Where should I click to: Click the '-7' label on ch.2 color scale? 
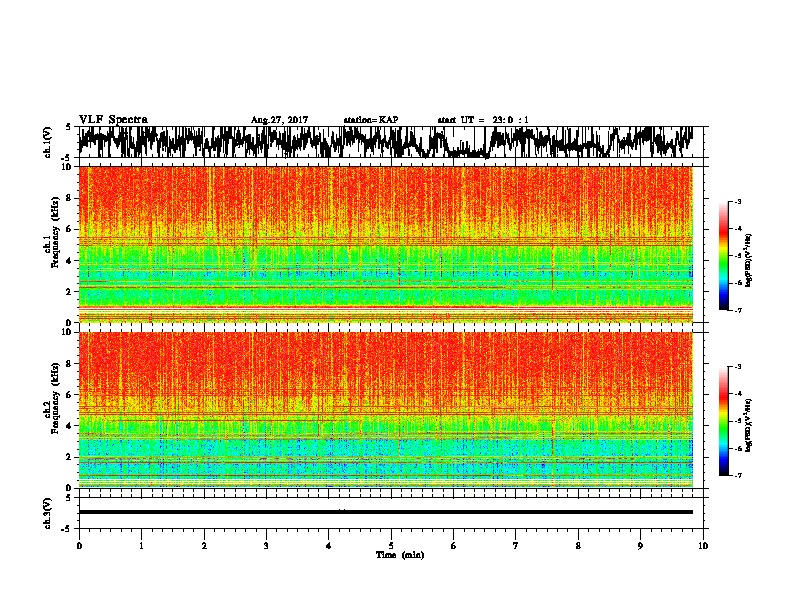738,475
